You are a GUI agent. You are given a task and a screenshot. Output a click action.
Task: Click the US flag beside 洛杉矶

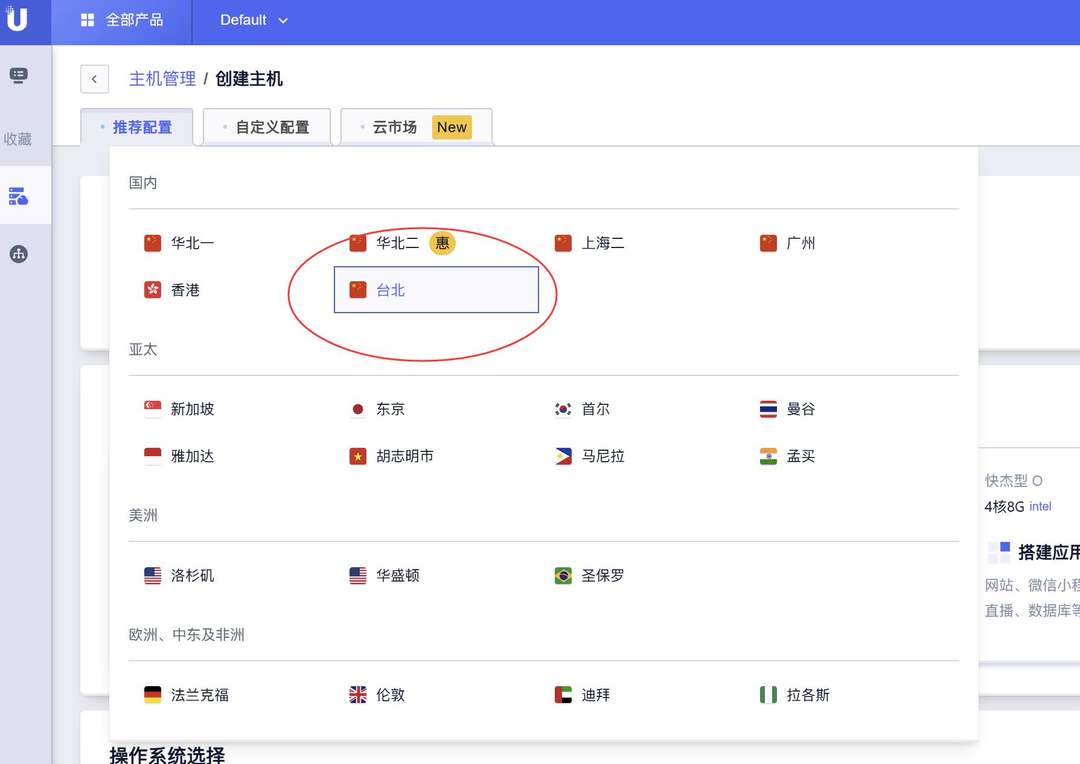[152, 575]
